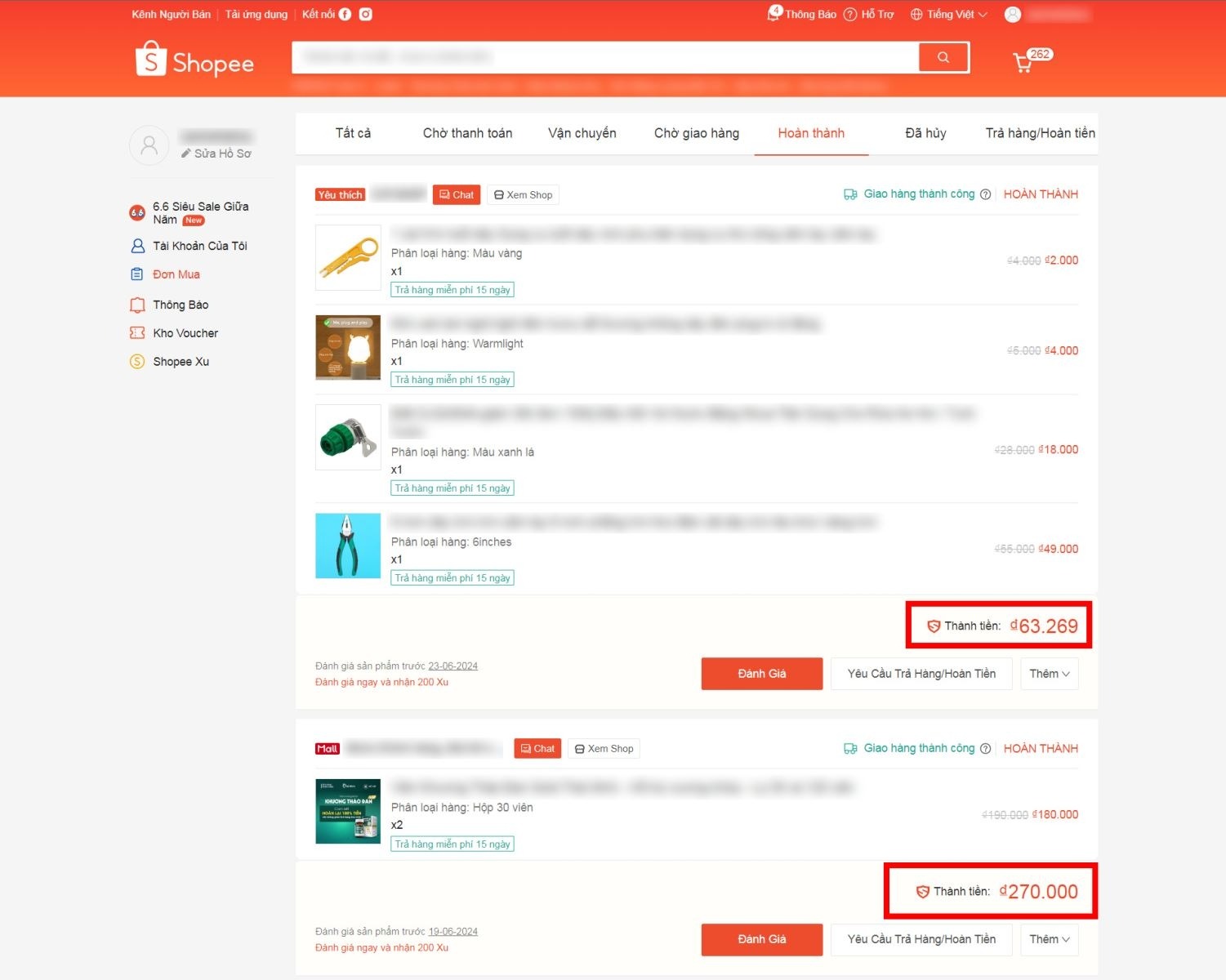Expand the Tiếng Việt language dropdown
This screenshot has height=980, width=1226.
click(x=947, y=14)
